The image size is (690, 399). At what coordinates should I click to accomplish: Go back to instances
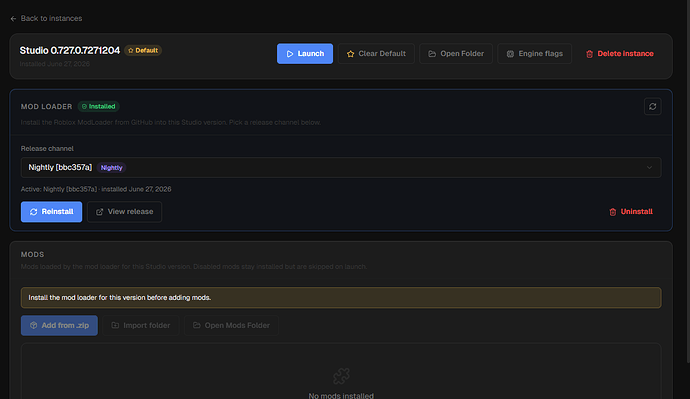click(46, 18)
